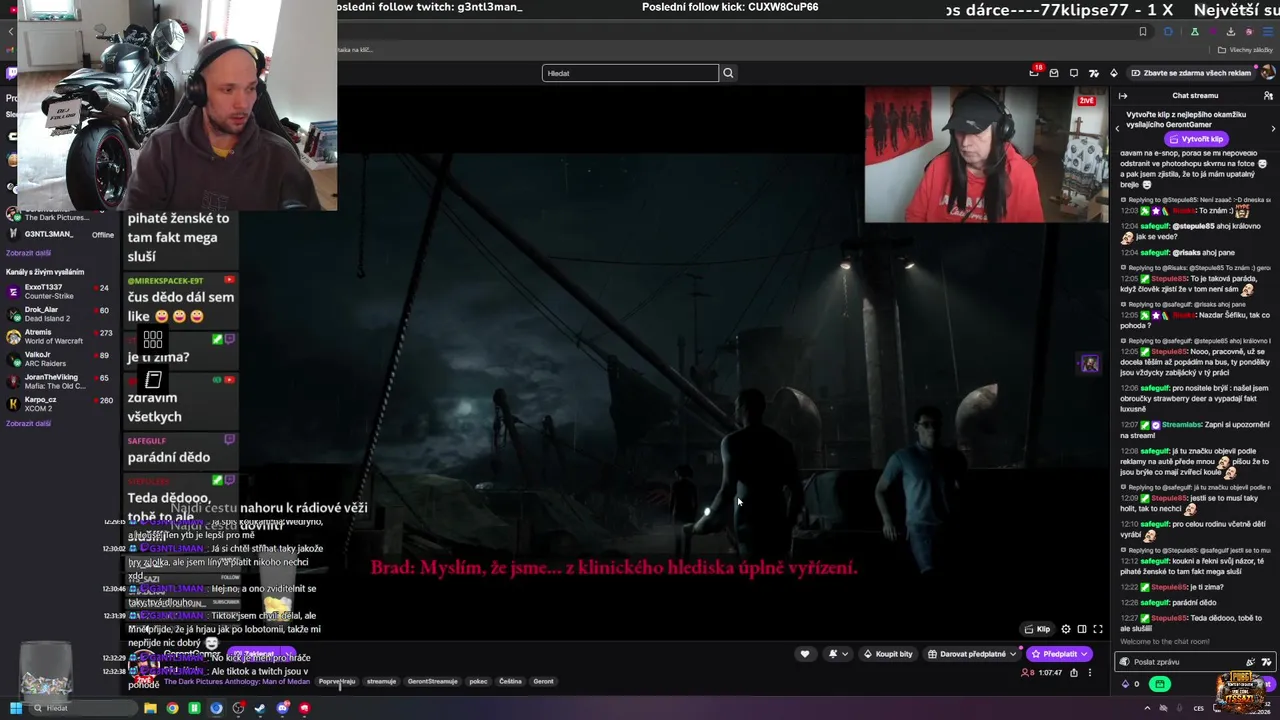Click Zobrazit další under live channels
This screenshot has width=1280, height=720.
click(x=28, y=423)
